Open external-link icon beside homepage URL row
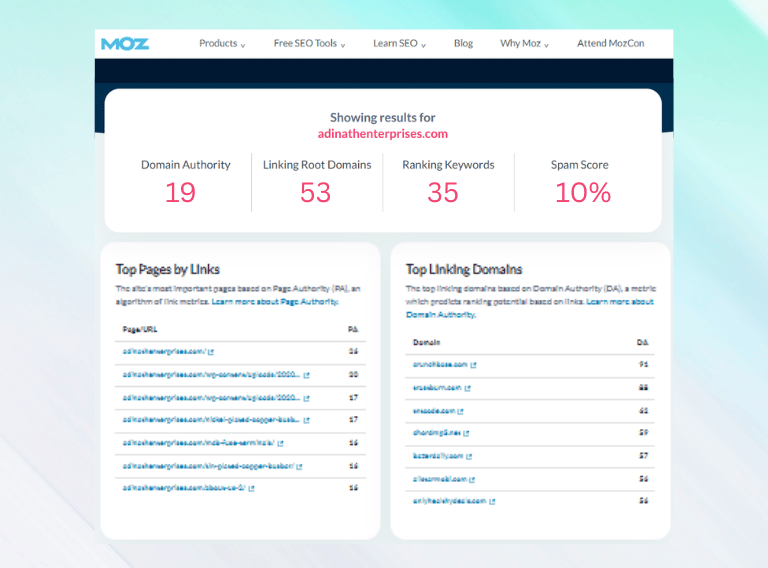 point(211,352)
